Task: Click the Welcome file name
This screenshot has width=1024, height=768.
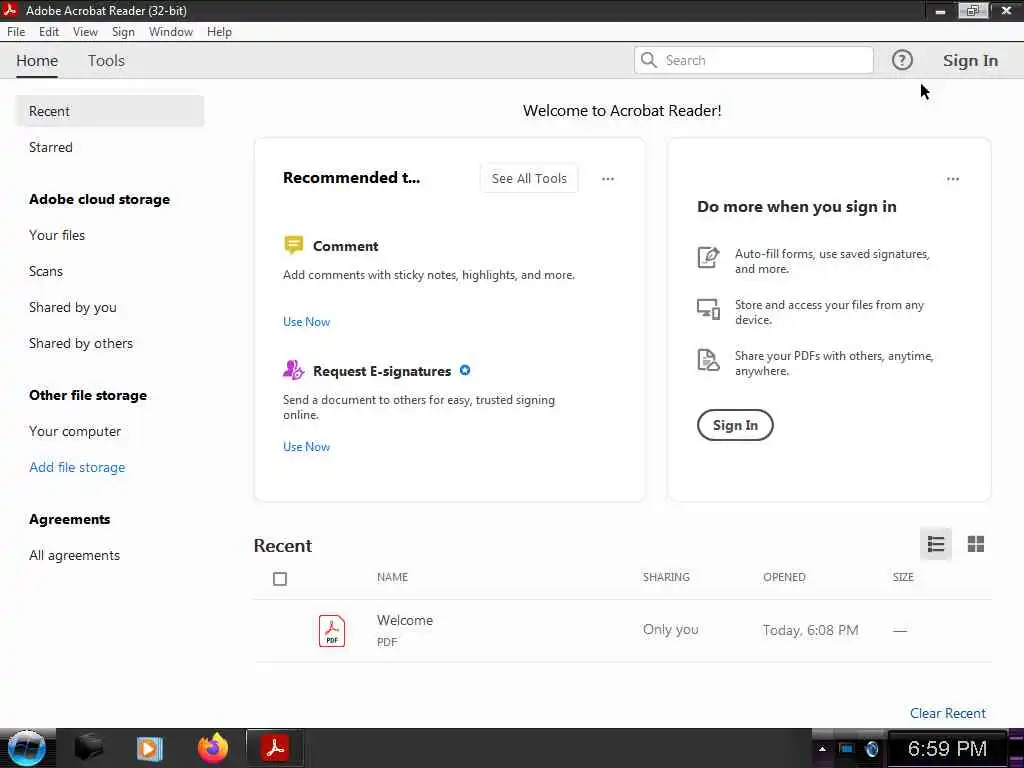Action: click(x=404, y=620)
